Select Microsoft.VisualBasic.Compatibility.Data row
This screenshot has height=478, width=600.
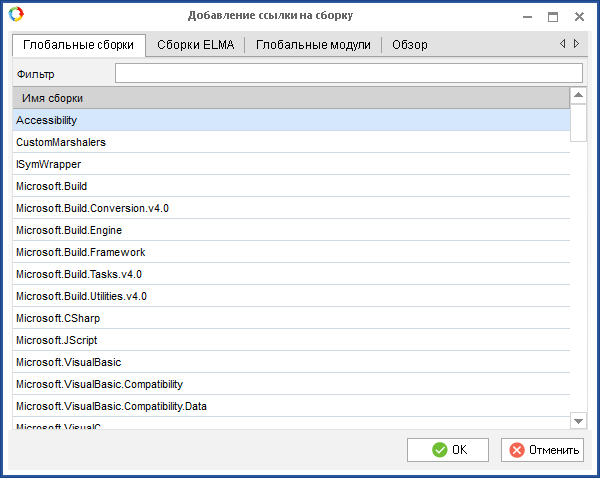(x=291, y=406)
